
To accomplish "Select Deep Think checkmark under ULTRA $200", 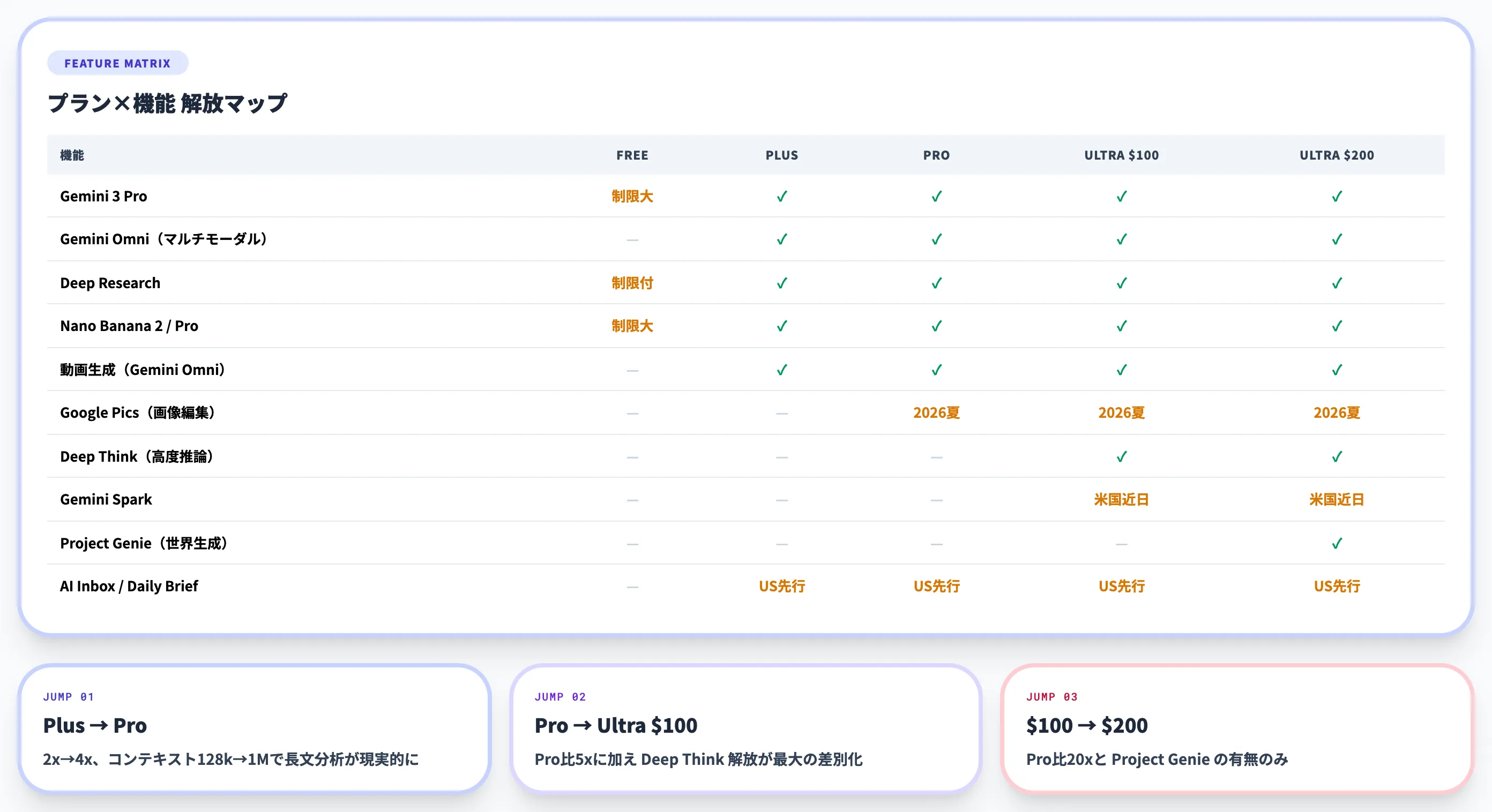I will click(x=1337, y=457).
